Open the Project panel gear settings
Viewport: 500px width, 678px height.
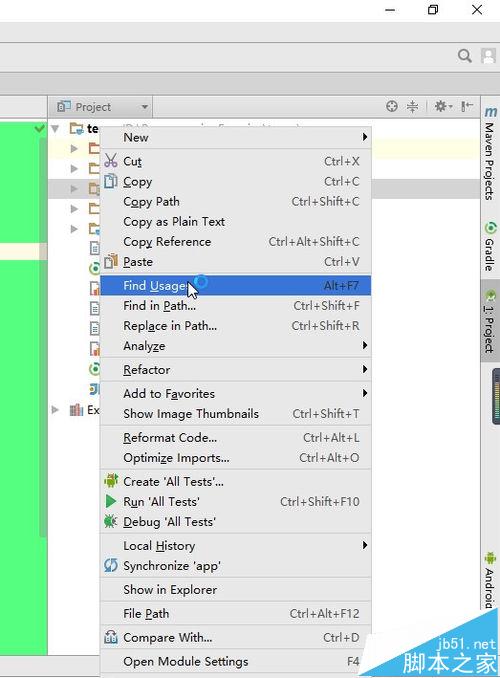click(x=443, y=106)
